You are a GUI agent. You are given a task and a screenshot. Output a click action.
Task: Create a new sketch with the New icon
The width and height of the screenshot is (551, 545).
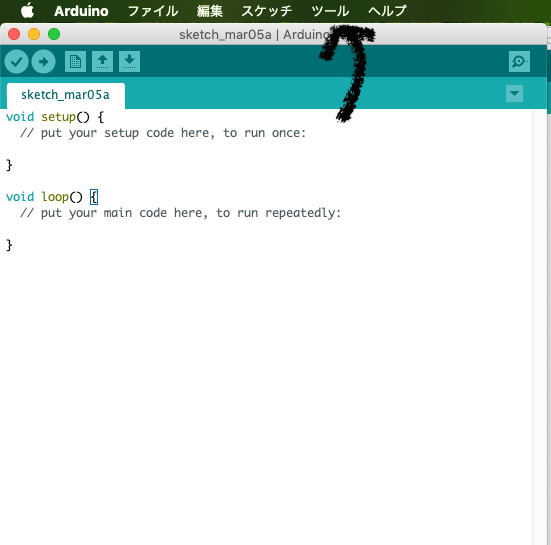pos(76,61)
